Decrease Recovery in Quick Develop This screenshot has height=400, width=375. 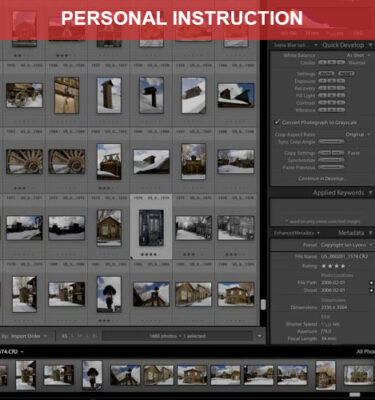coord(322,88)
